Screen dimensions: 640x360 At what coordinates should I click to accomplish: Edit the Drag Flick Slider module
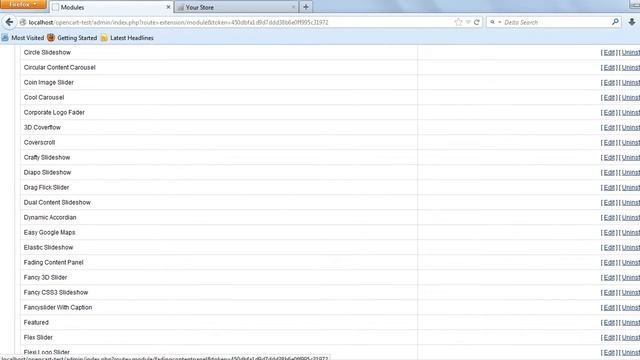(609, 188)
